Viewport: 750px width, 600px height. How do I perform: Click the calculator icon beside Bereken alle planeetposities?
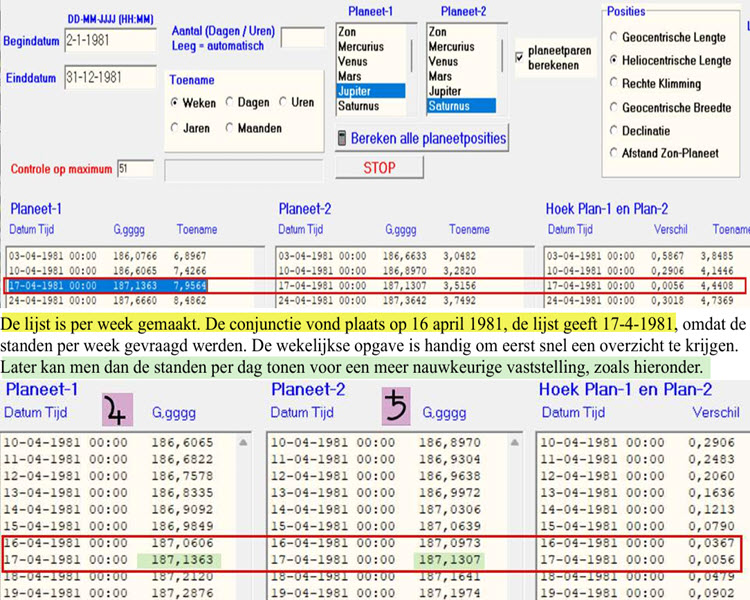[x=342, y=138]
